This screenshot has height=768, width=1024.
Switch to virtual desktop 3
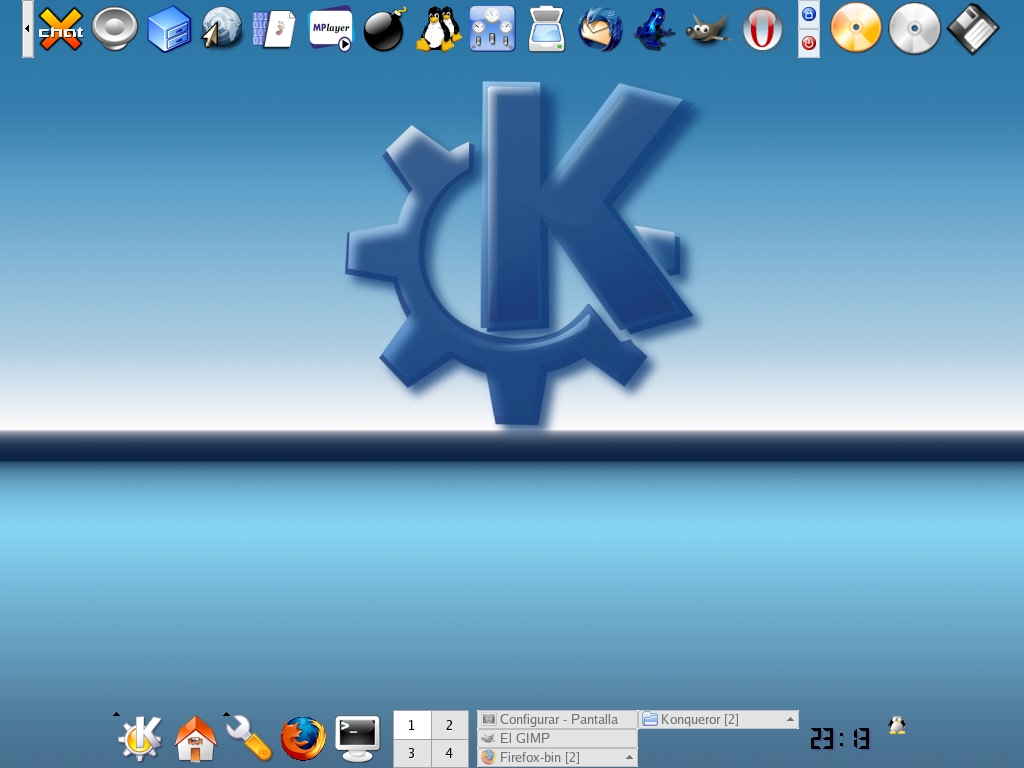[x=411, y=753]
